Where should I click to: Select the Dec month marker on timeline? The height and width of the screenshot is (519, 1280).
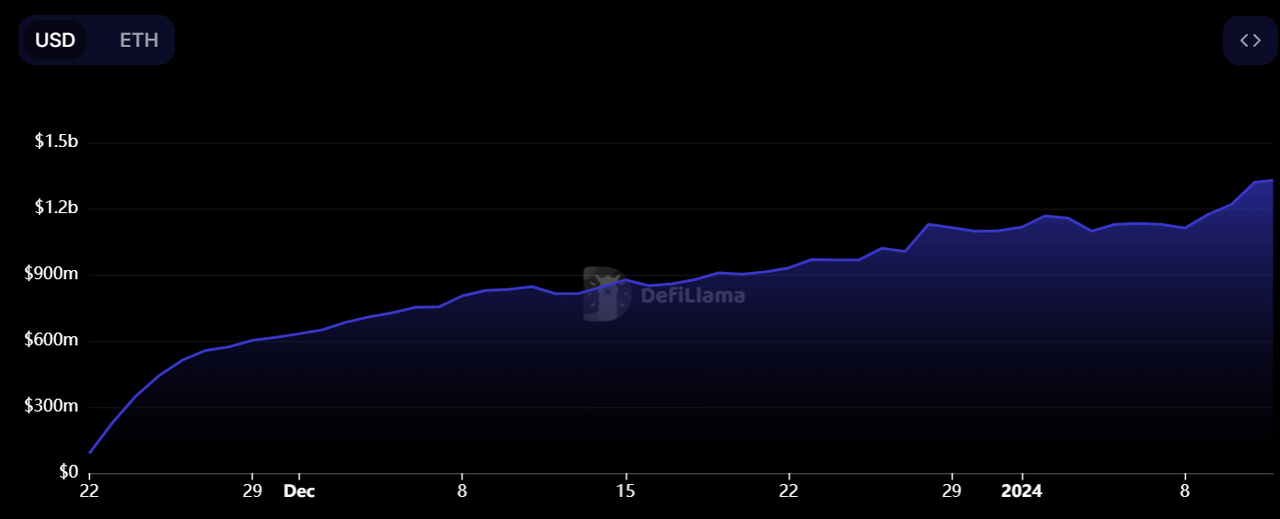pyautogui.click(x=299, y=491)
